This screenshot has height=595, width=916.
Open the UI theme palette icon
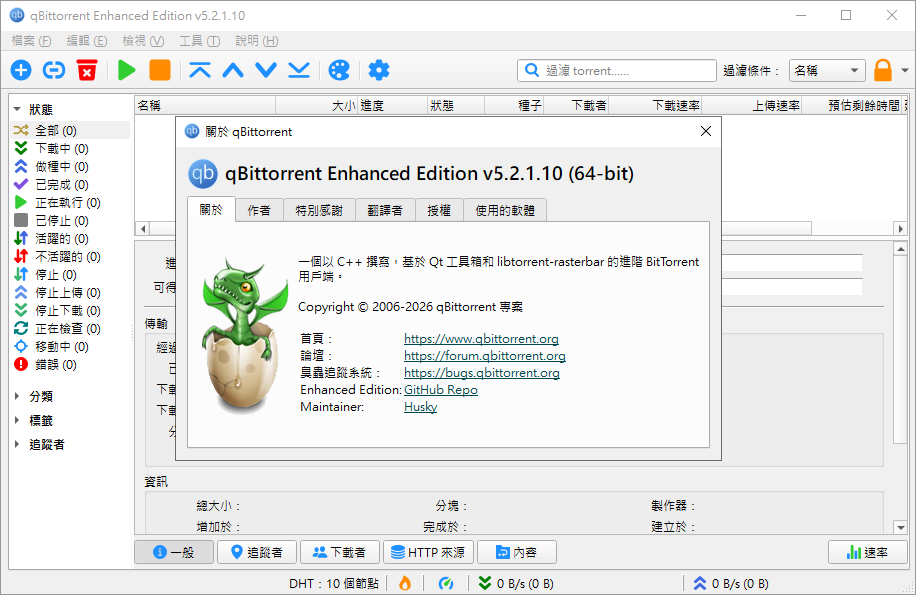coord(339,71)
